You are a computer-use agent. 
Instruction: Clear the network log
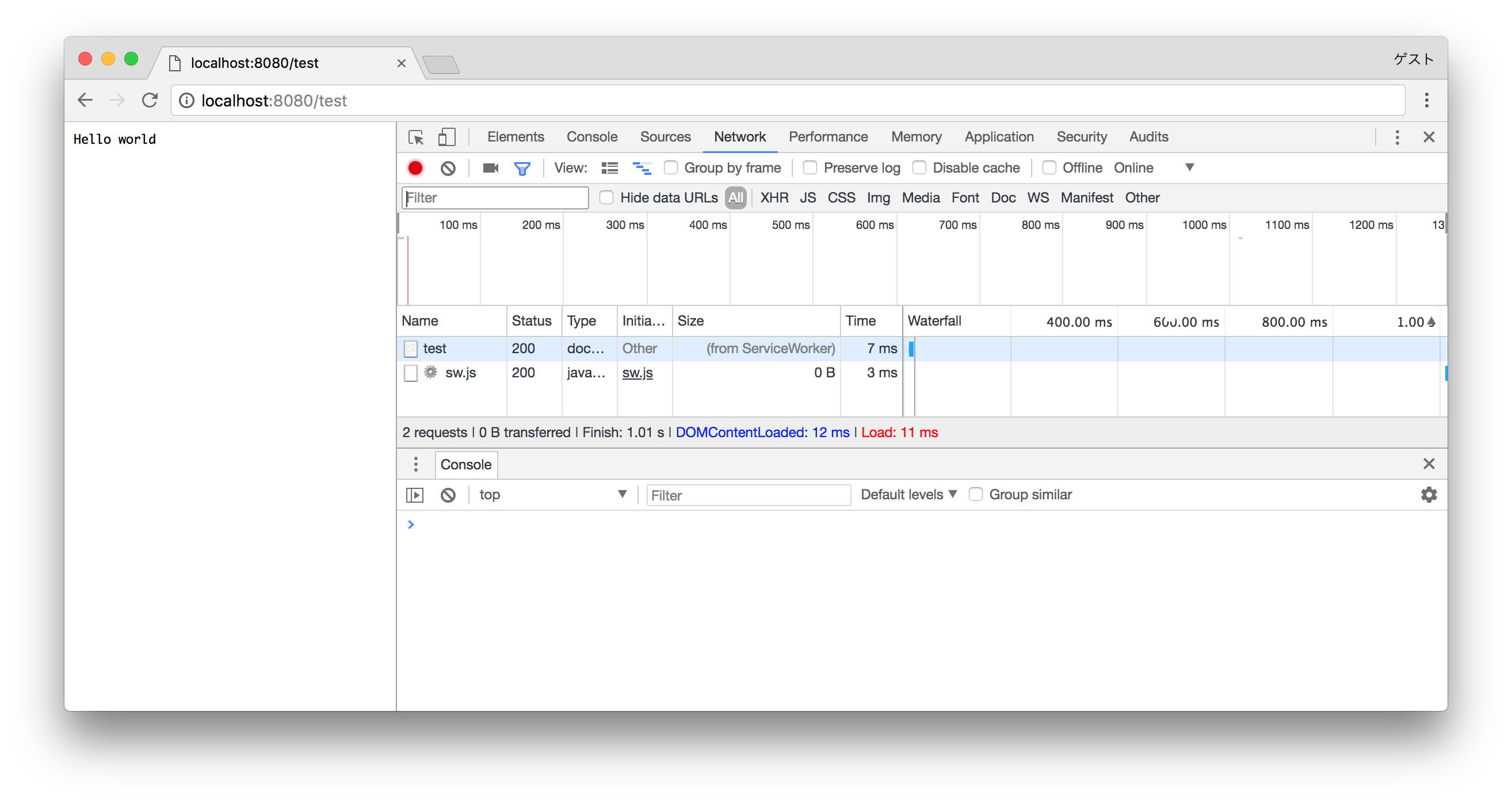click(x=448, y=168)
